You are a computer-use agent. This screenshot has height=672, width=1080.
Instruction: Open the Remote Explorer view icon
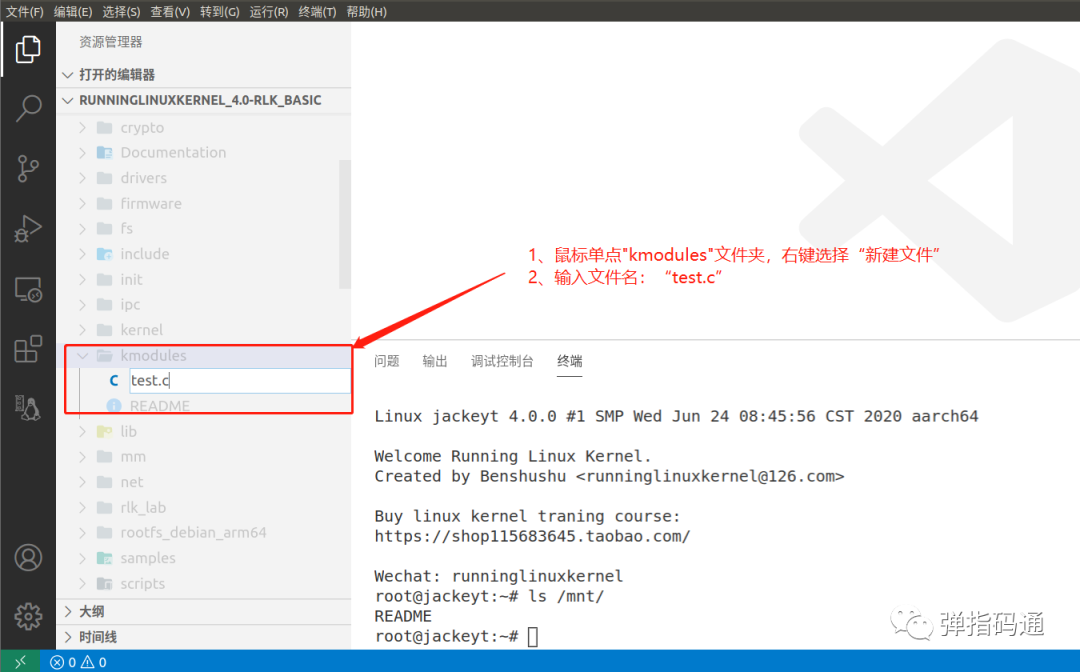pyautogui.click(x=28, y=289)
